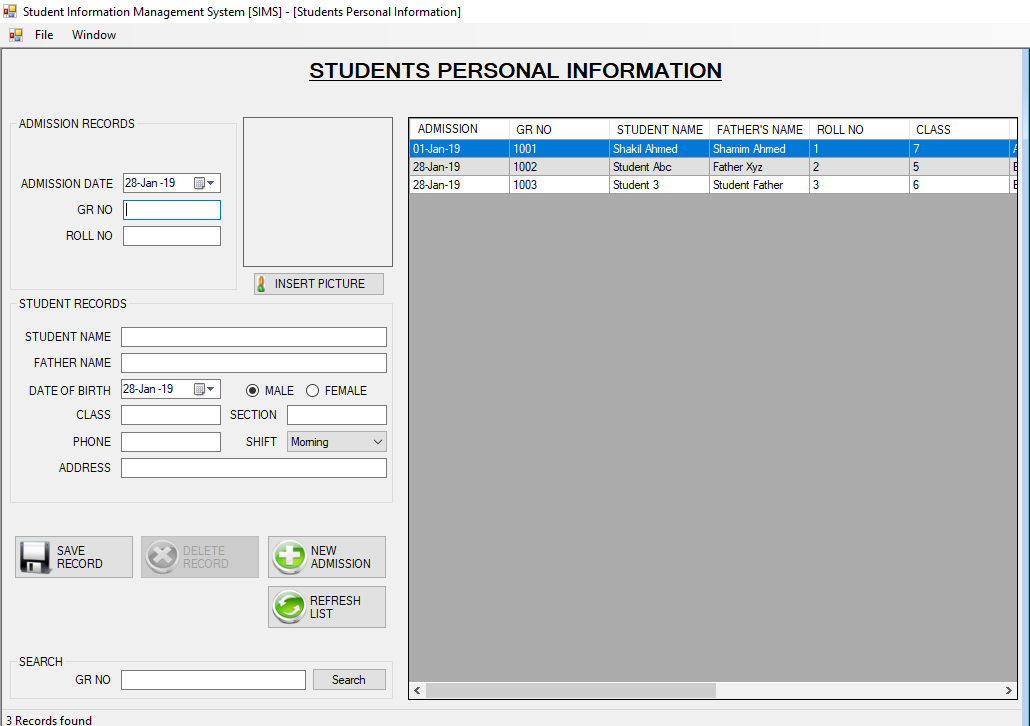
Task: Focus the Father Name text box
Action: (x=254, y=363)
